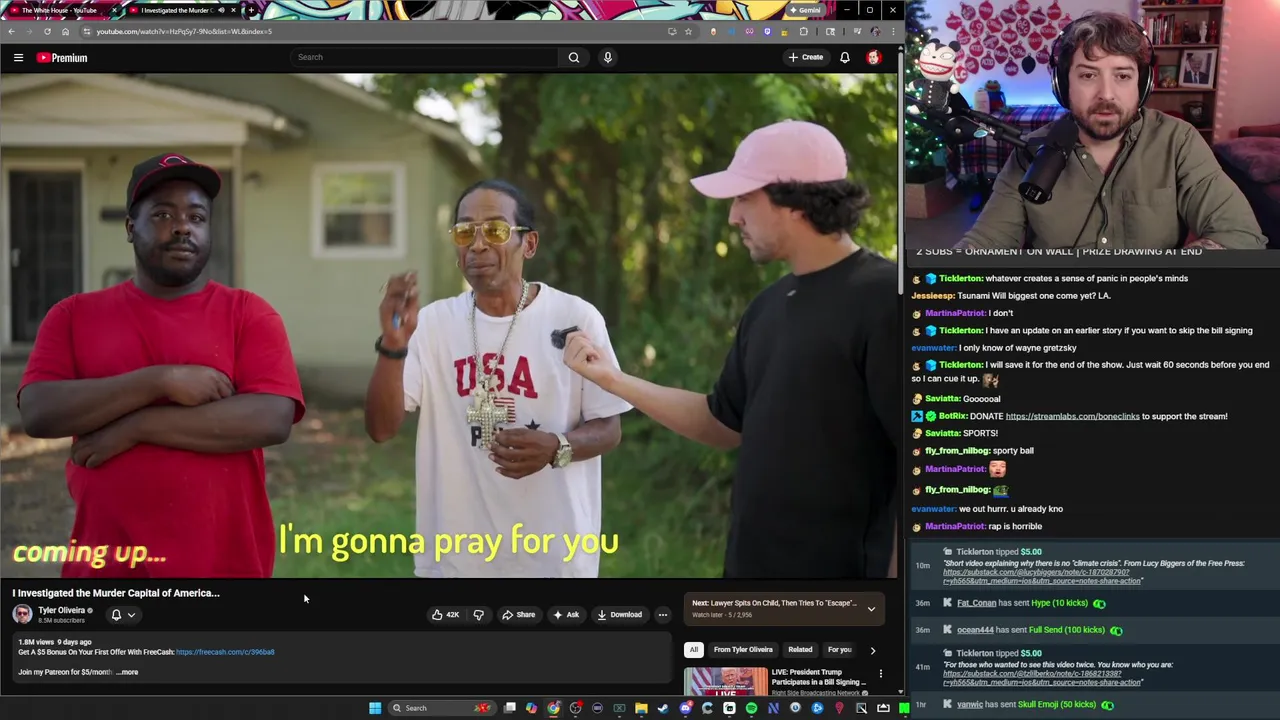Select the All filter chip
1280x720 pixels.
click(693, 650)
